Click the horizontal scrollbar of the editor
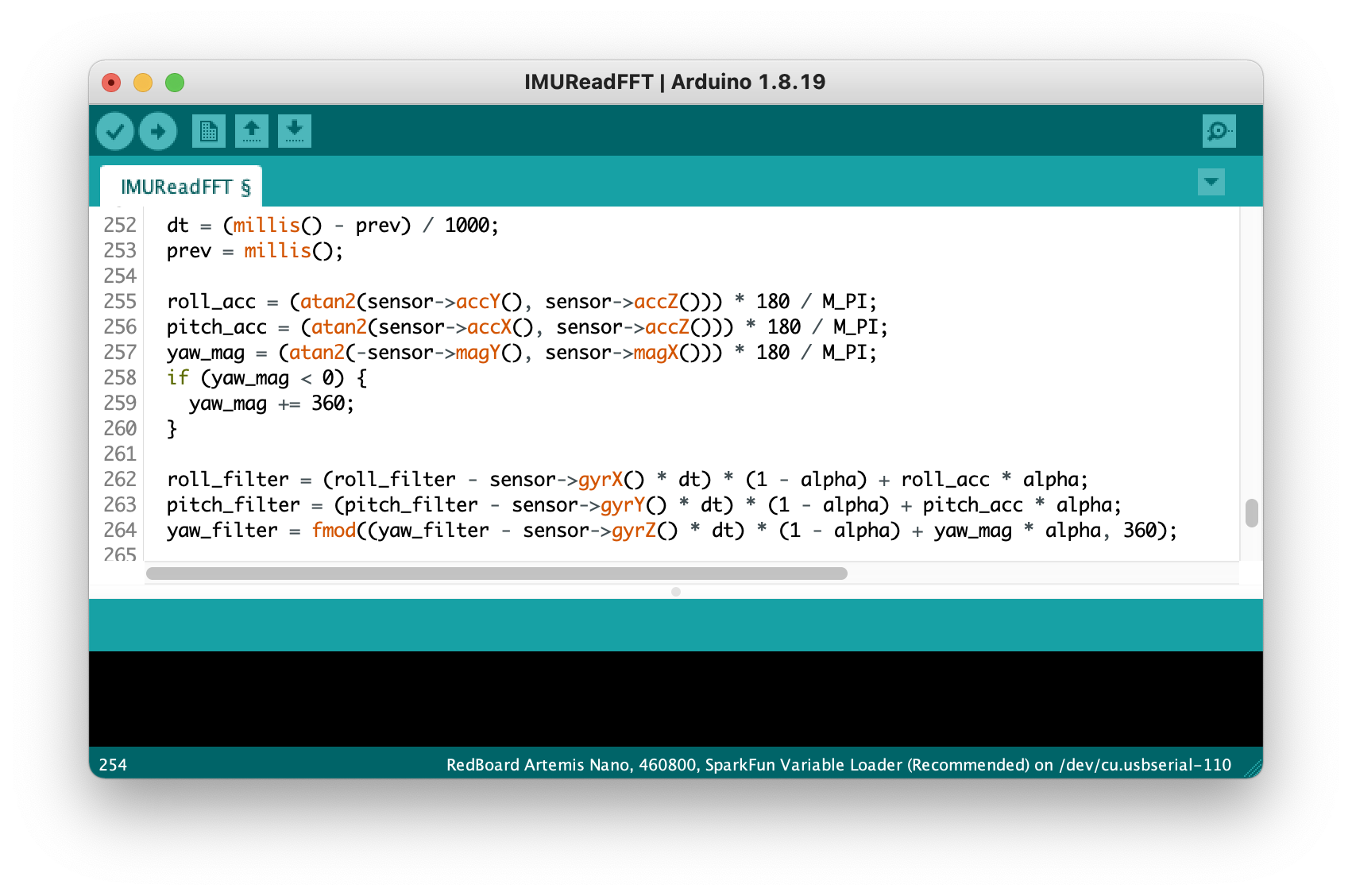Image resolution: width=1352 pixels, height=896 pixels. (496, 574)
